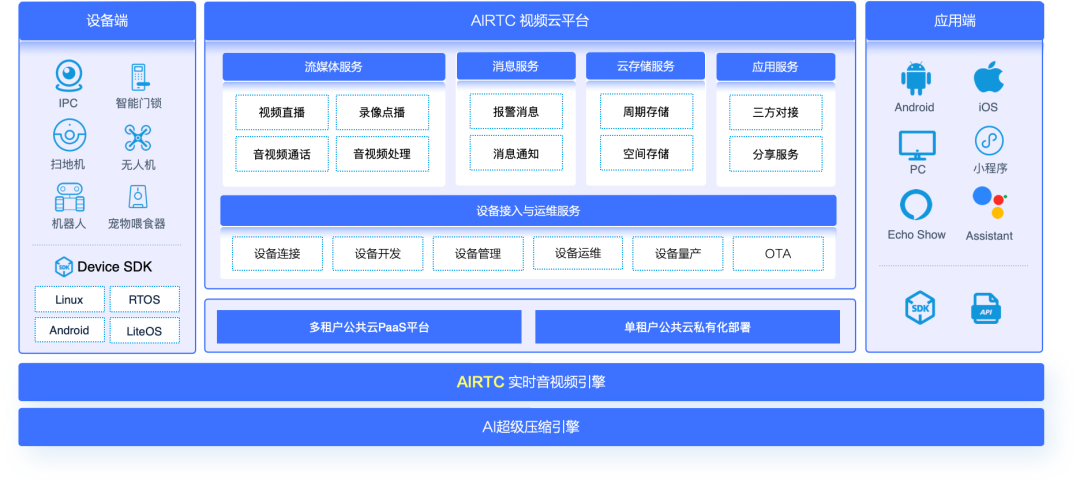The width and height of the screenshot is (1080, 483).
Task: Select the Google Assistant dots icon
Action: pyautogui.click(x=990, y=203)
